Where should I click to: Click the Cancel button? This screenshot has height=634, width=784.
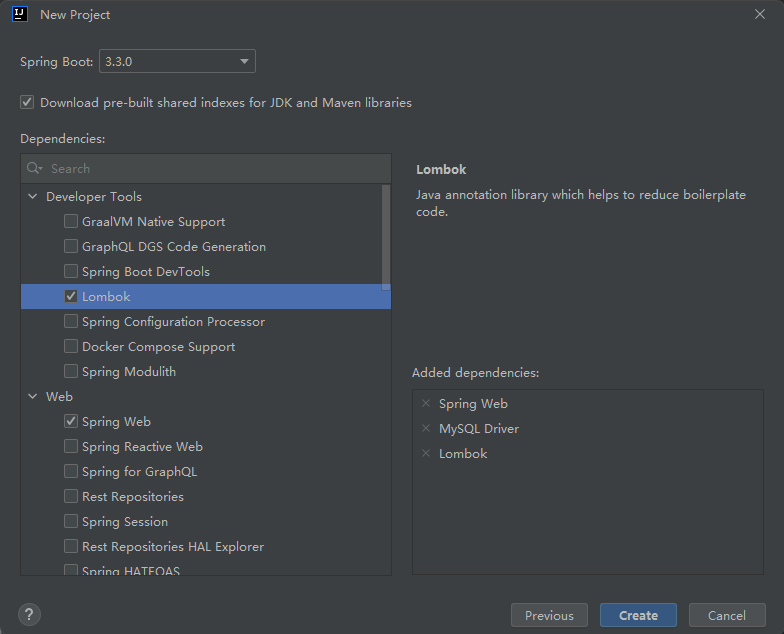click(727, 615)
